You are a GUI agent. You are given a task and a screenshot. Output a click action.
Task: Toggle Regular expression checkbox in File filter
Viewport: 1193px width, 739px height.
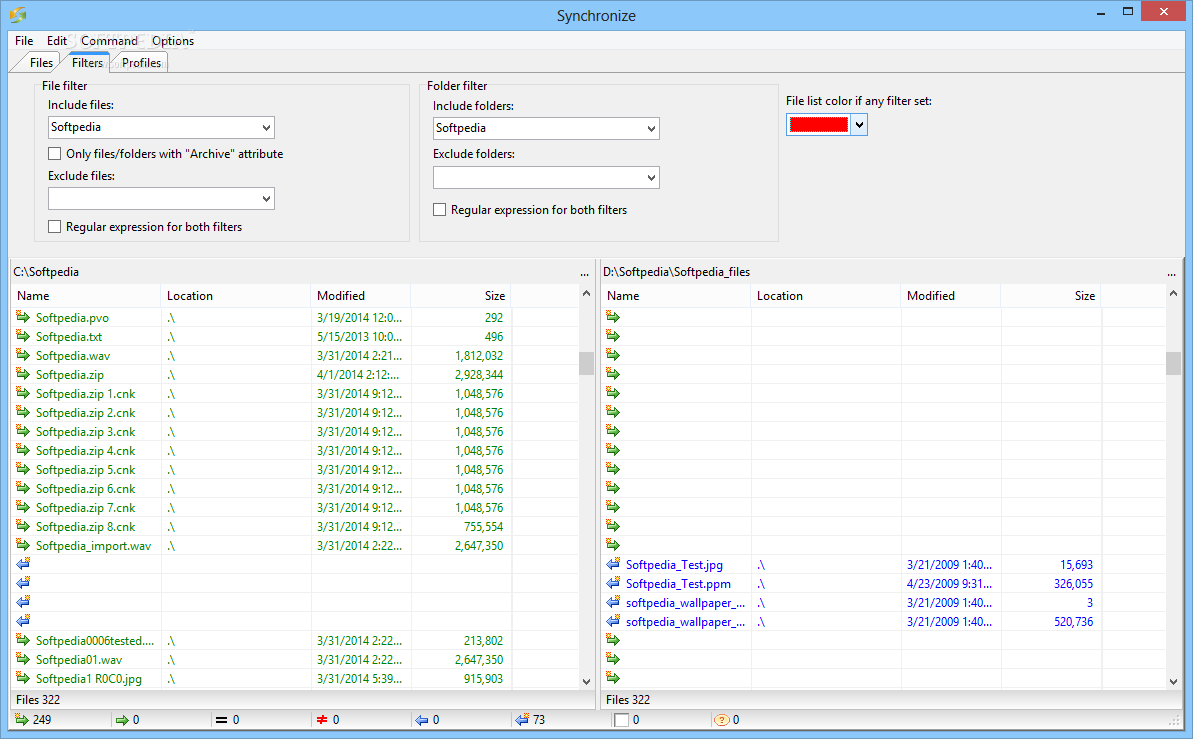point(55,227)
